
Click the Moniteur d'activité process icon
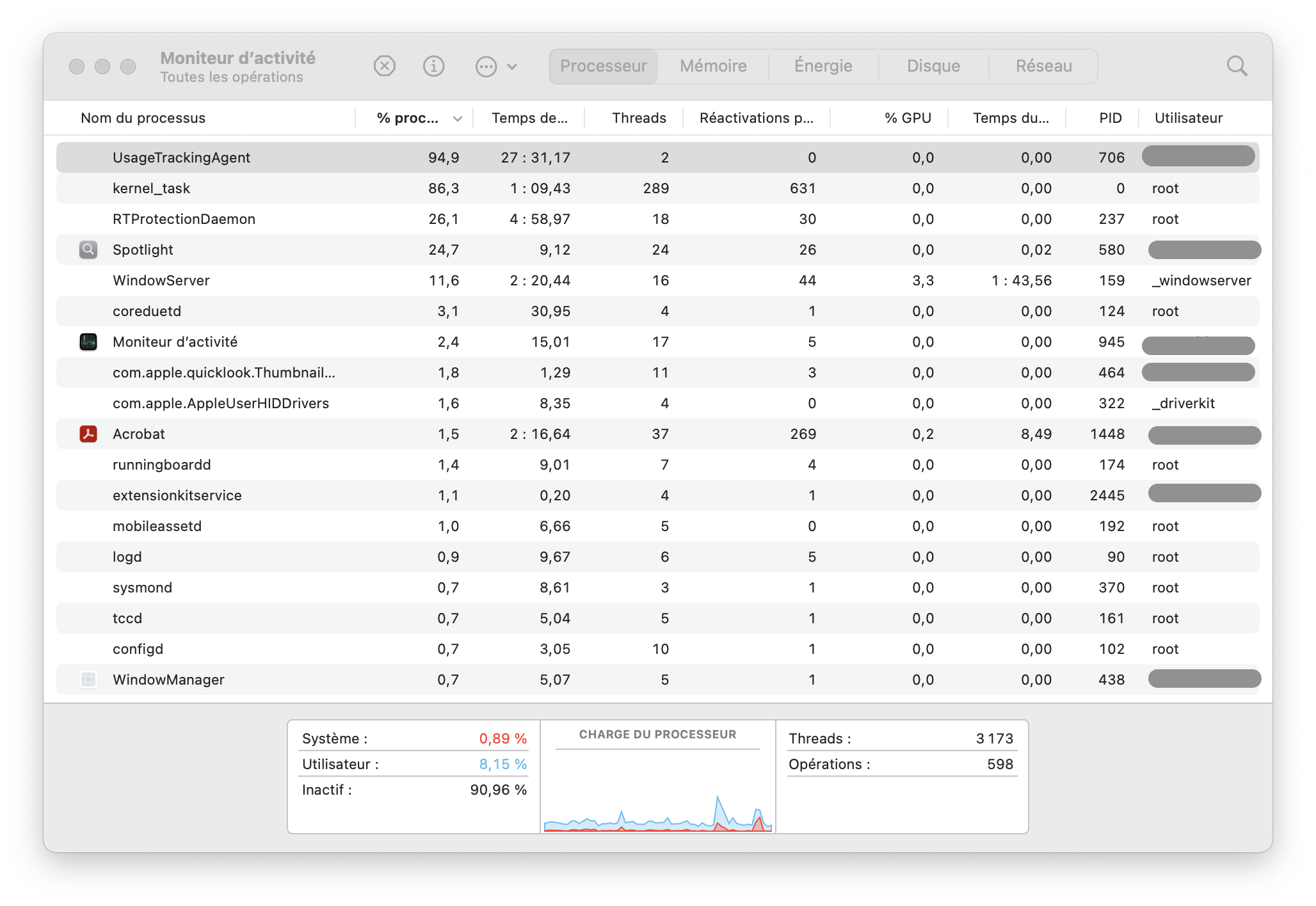pyautogui.click(x=88, y=342)
